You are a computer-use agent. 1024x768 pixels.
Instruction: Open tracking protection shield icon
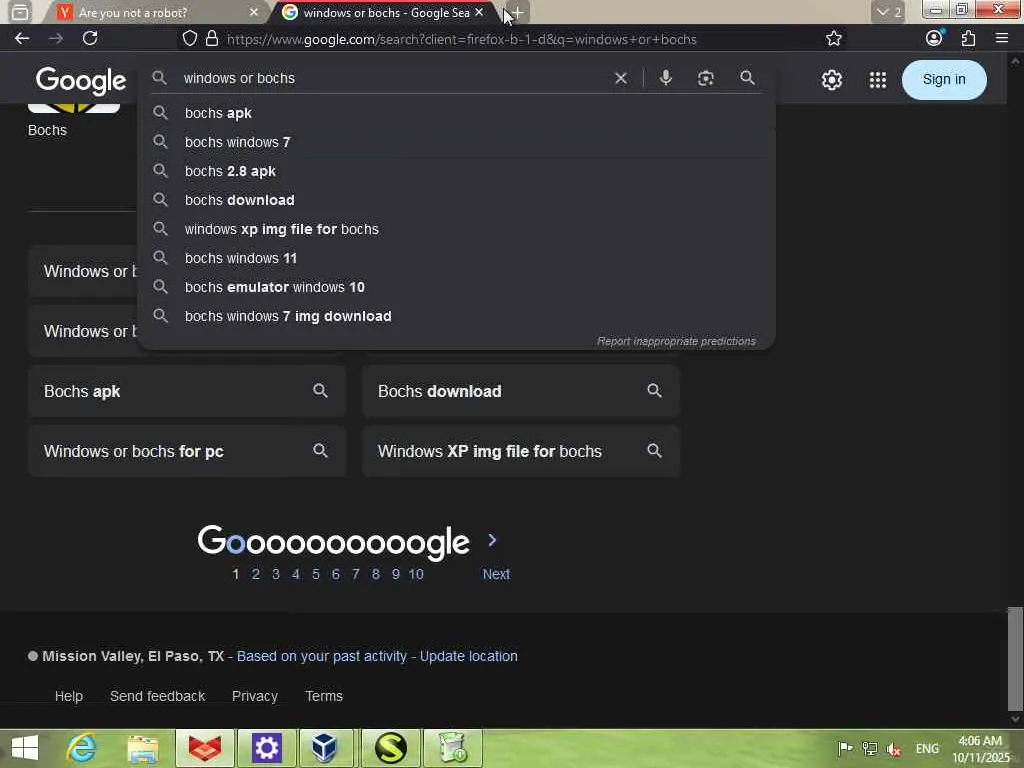(x=189, y=39)
